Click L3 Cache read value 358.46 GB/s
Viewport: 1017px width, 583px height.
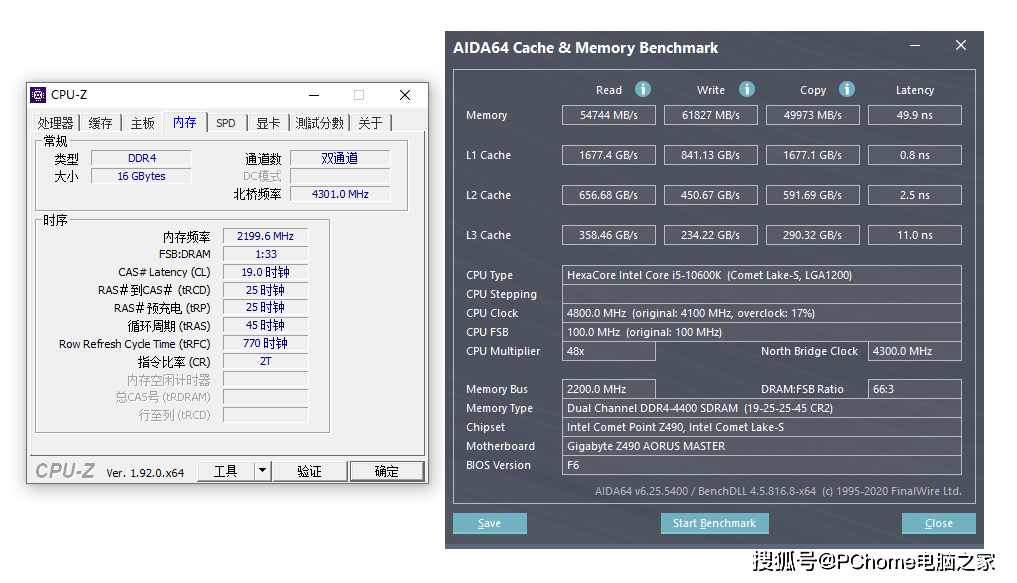pyautogui.click(x=608, y=235)
